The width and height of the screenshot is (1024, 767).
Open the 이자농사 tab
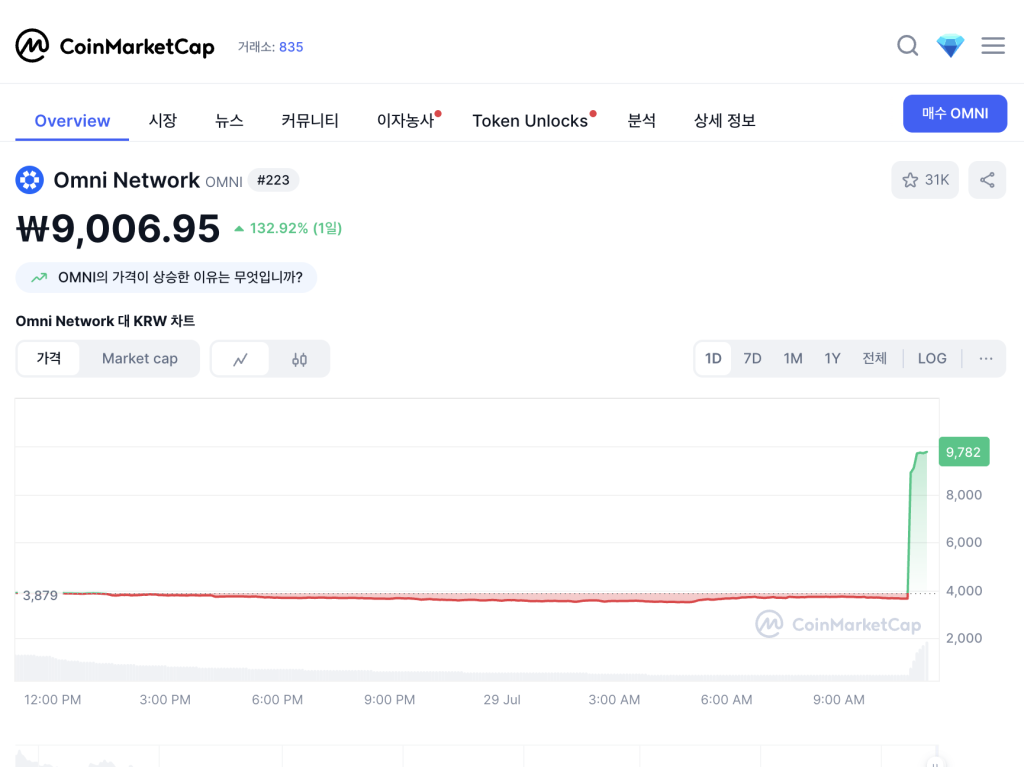[x=406, y=121]
